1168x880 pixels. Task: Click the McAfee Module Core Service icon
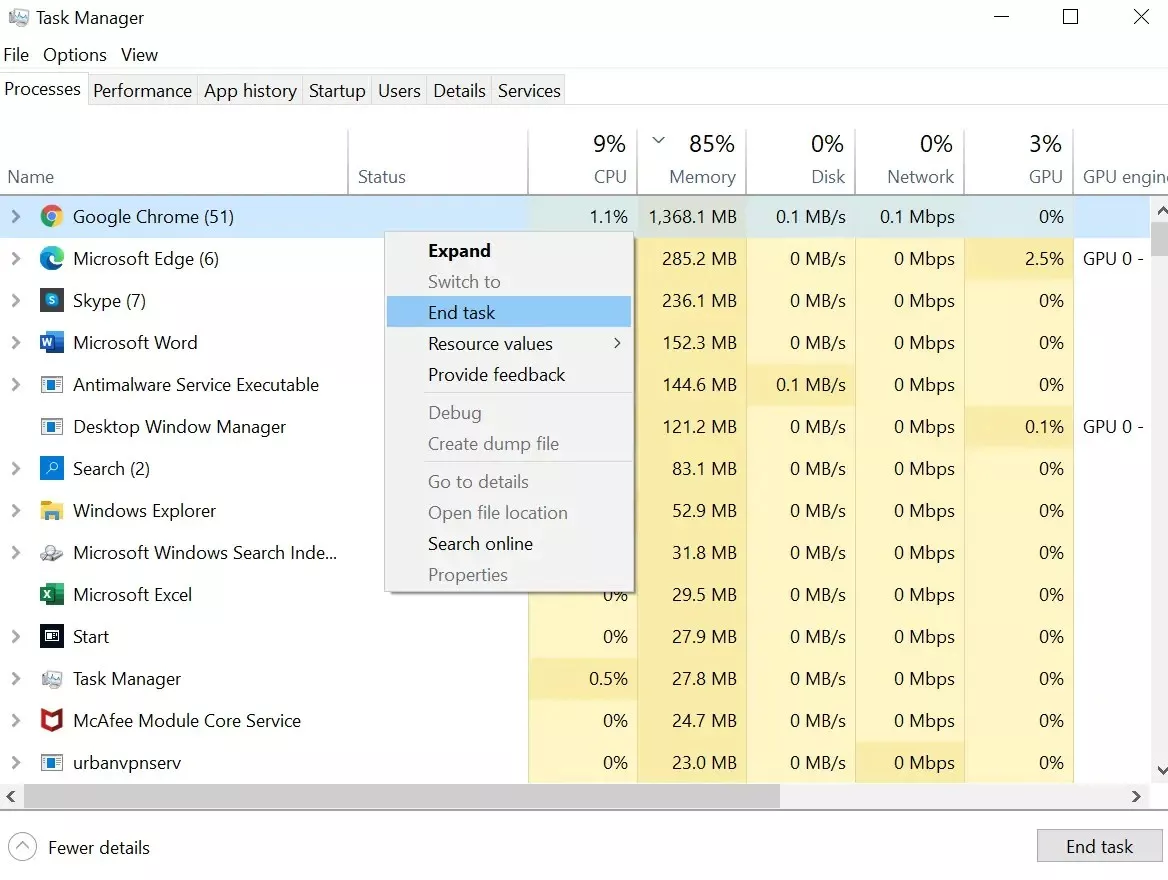(52, 721)
